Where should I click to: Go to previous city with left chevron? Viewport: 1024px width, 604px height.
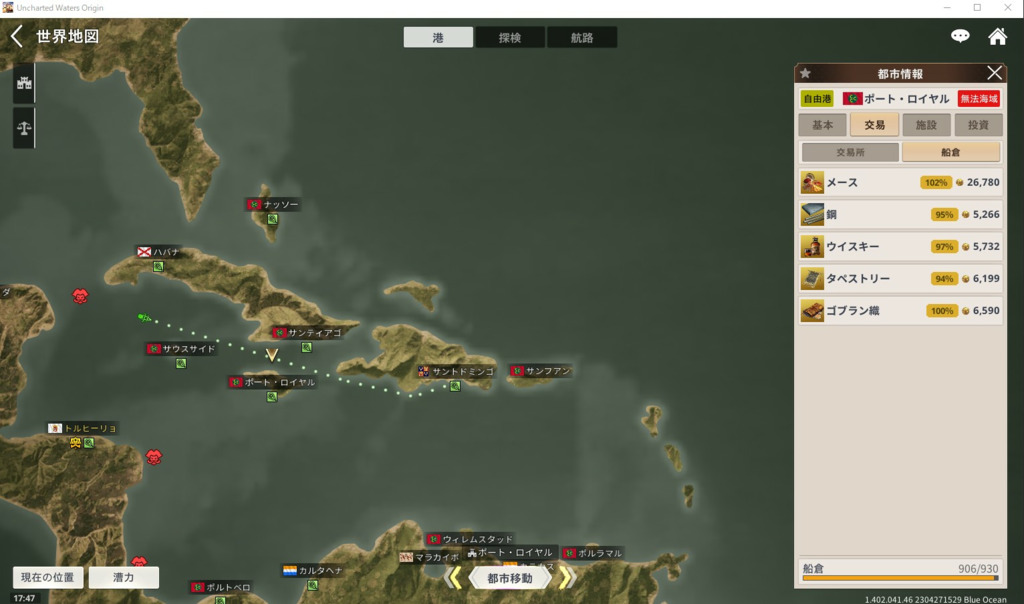pyautogui.click(x=455, y=577)
